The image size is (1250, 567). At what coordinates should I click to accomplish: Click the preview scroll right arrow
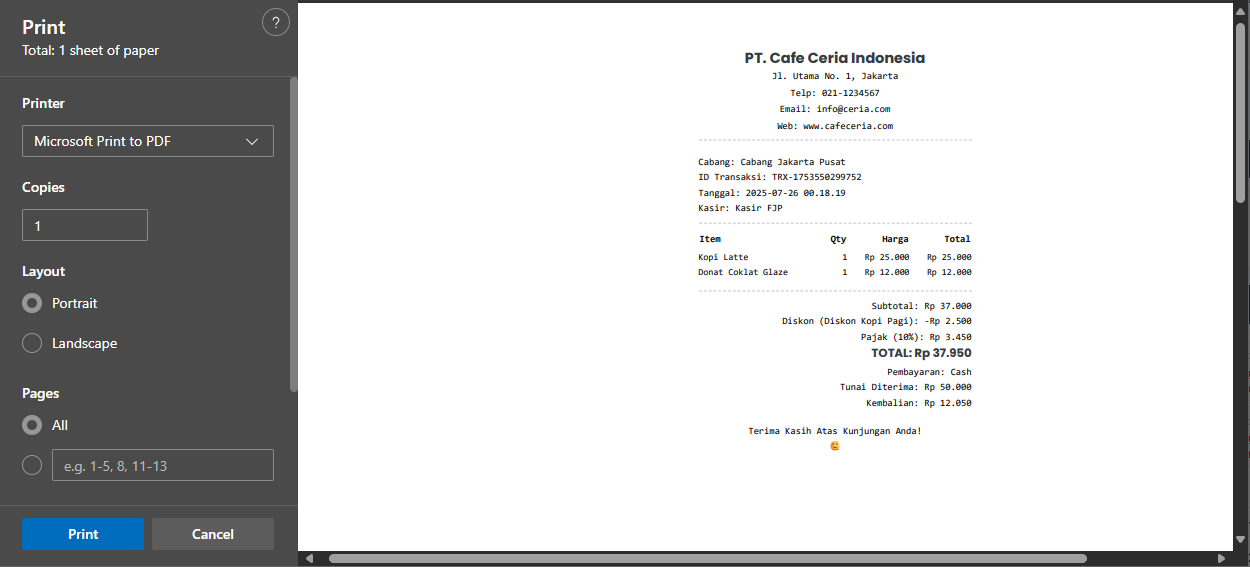tap(1221, 558)
